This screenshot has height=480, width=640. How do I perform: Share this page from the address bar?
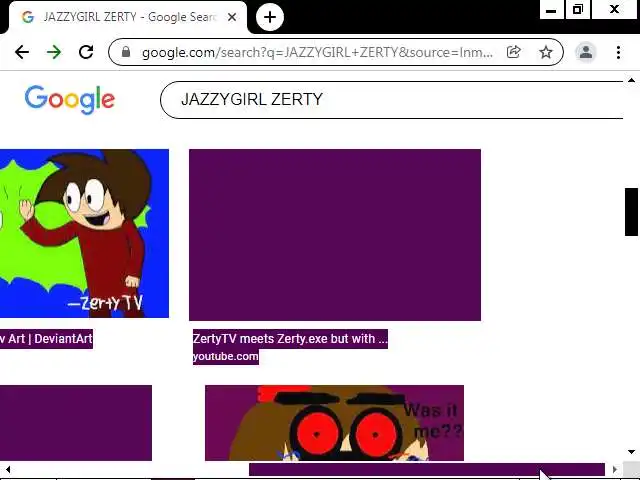click(513, 52)
